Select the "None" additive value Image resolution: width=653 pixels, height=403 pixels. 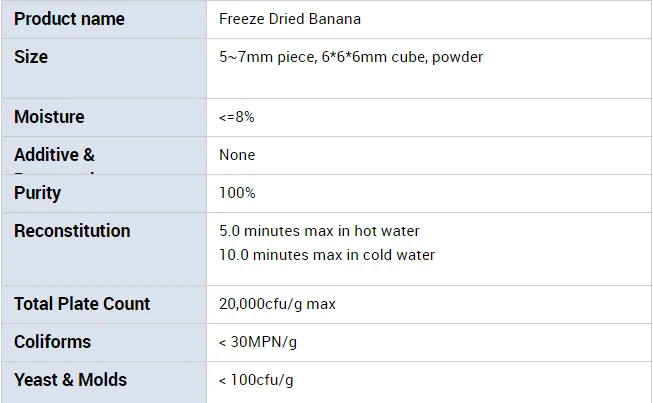coord(237,155)
